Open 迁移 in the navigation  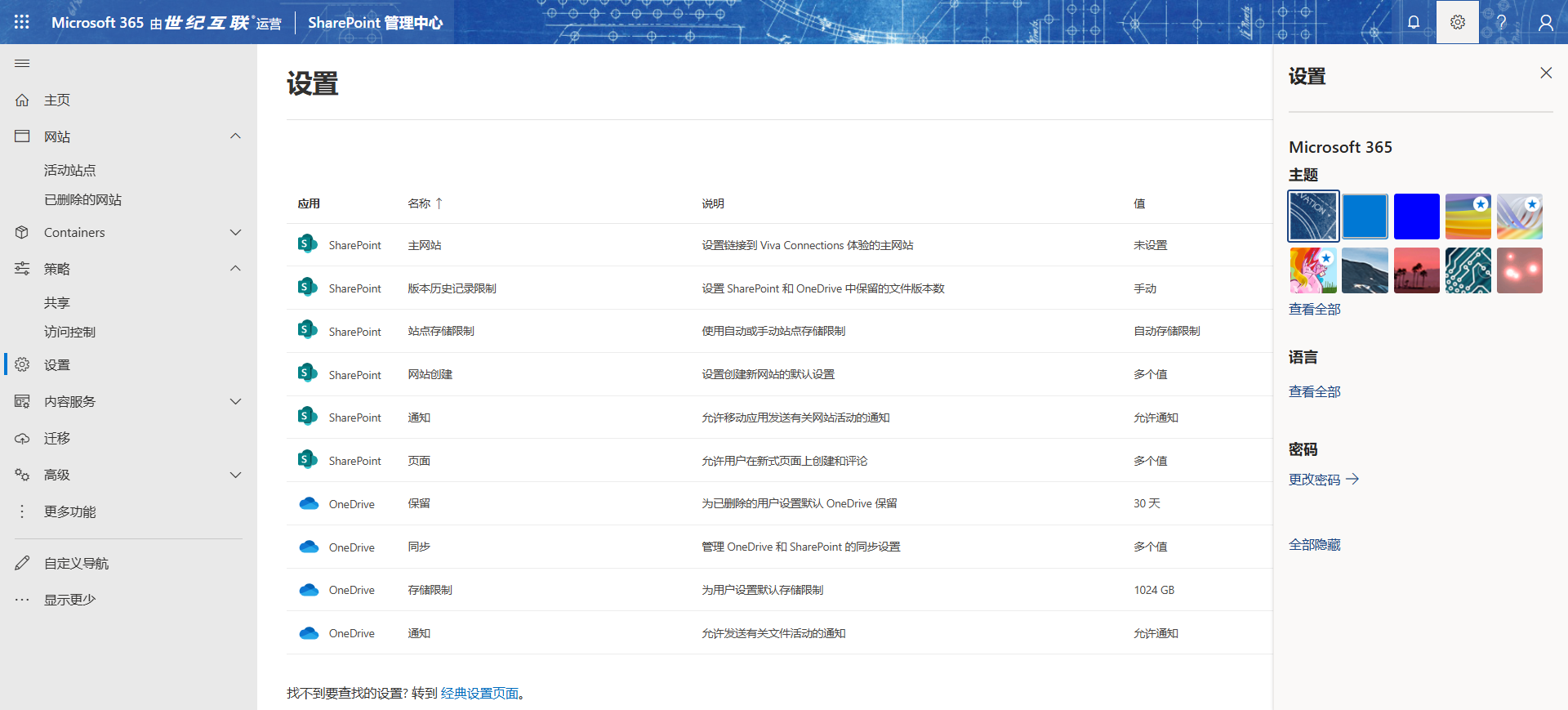pos(57,438)
